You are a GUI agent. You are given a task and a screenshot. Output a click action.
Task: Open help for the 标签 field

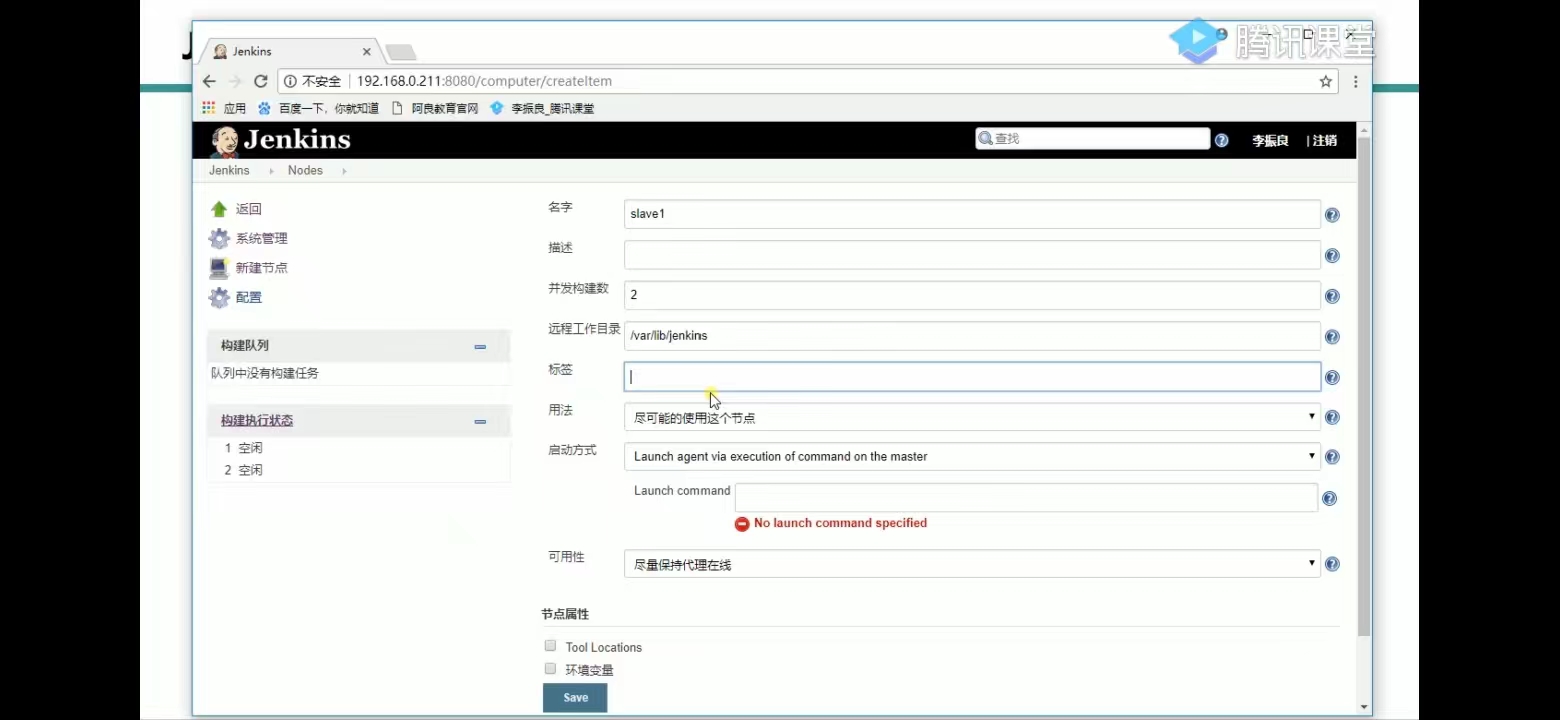(1332, 378)
